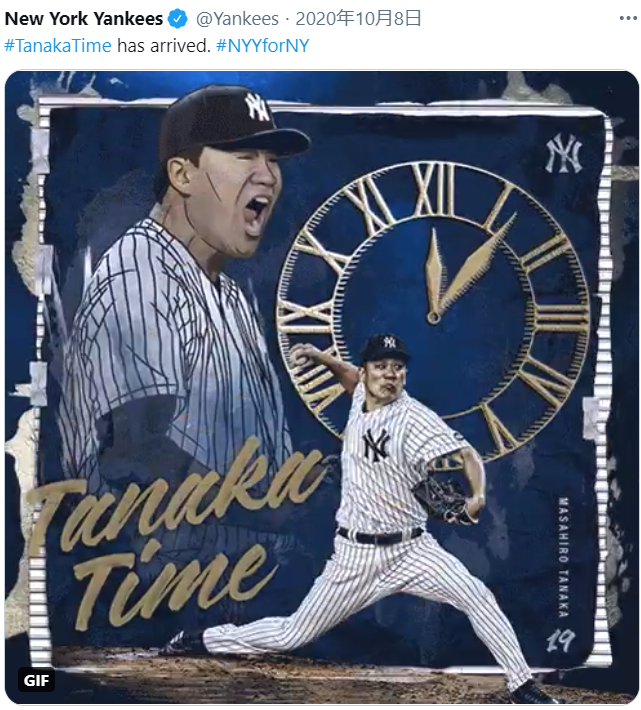Open the tweet's 2020年10月8日 date link
The height and width of the screenshot is (710, 641).
tap(358, 19)
